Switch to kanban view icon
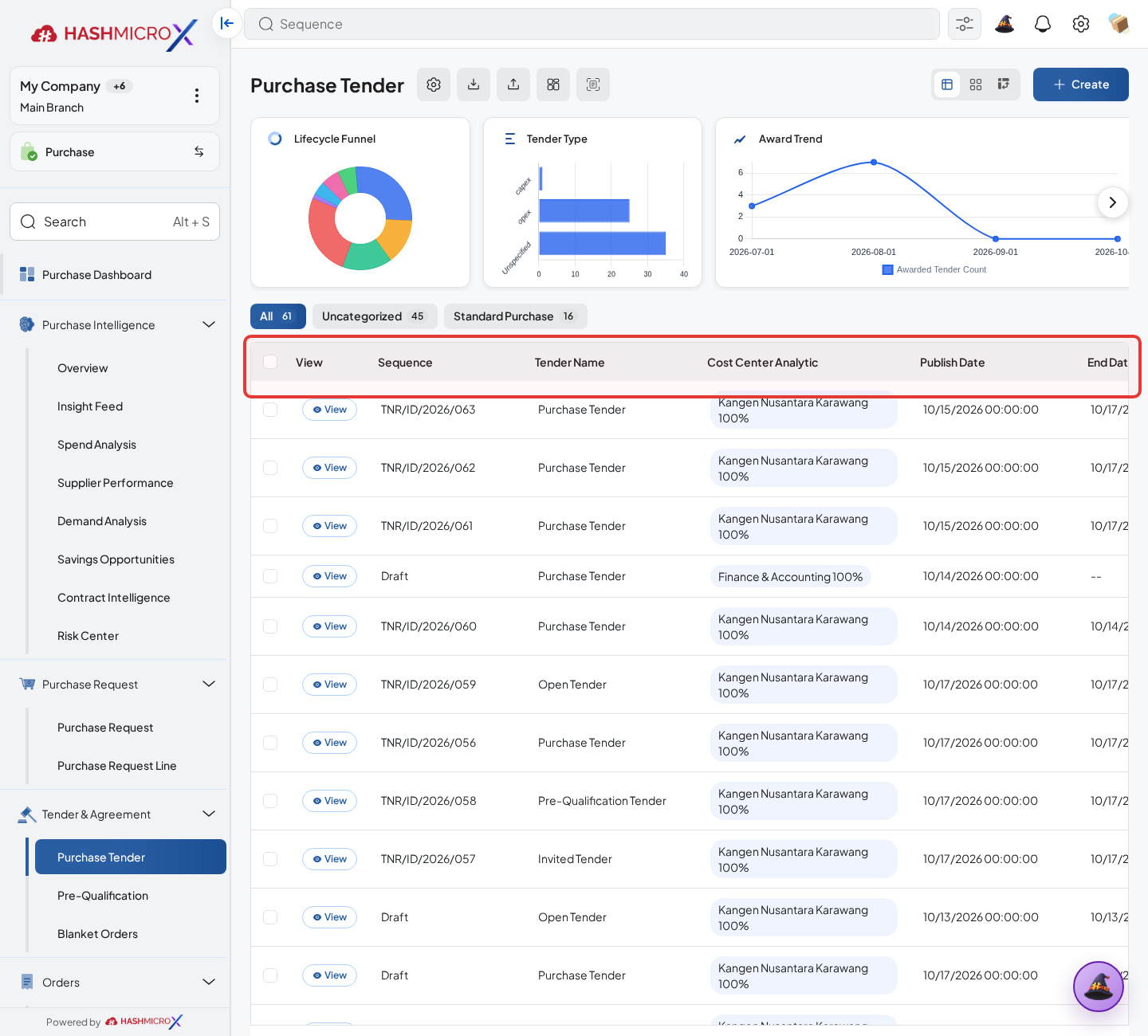The image size is (1148, 1036). click(1004, 84)
